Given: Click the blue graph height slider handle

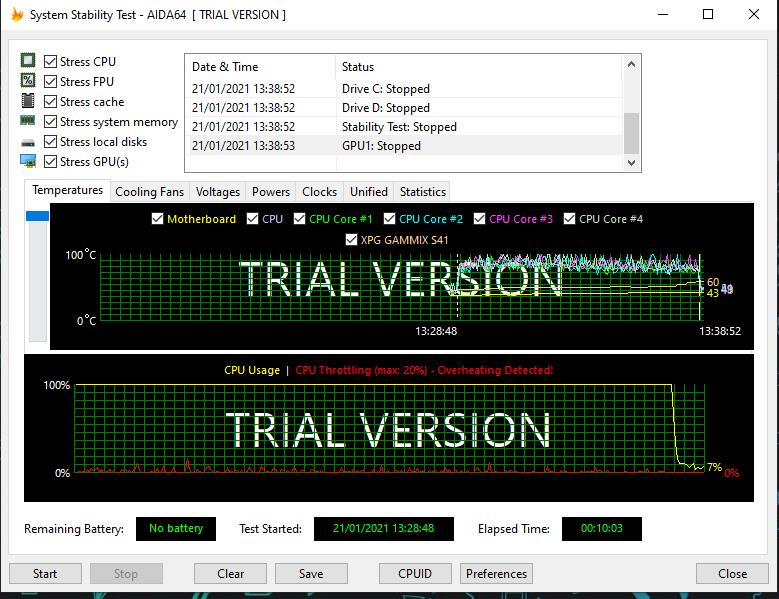Looking at the screenshot, I should coord(37,216).
